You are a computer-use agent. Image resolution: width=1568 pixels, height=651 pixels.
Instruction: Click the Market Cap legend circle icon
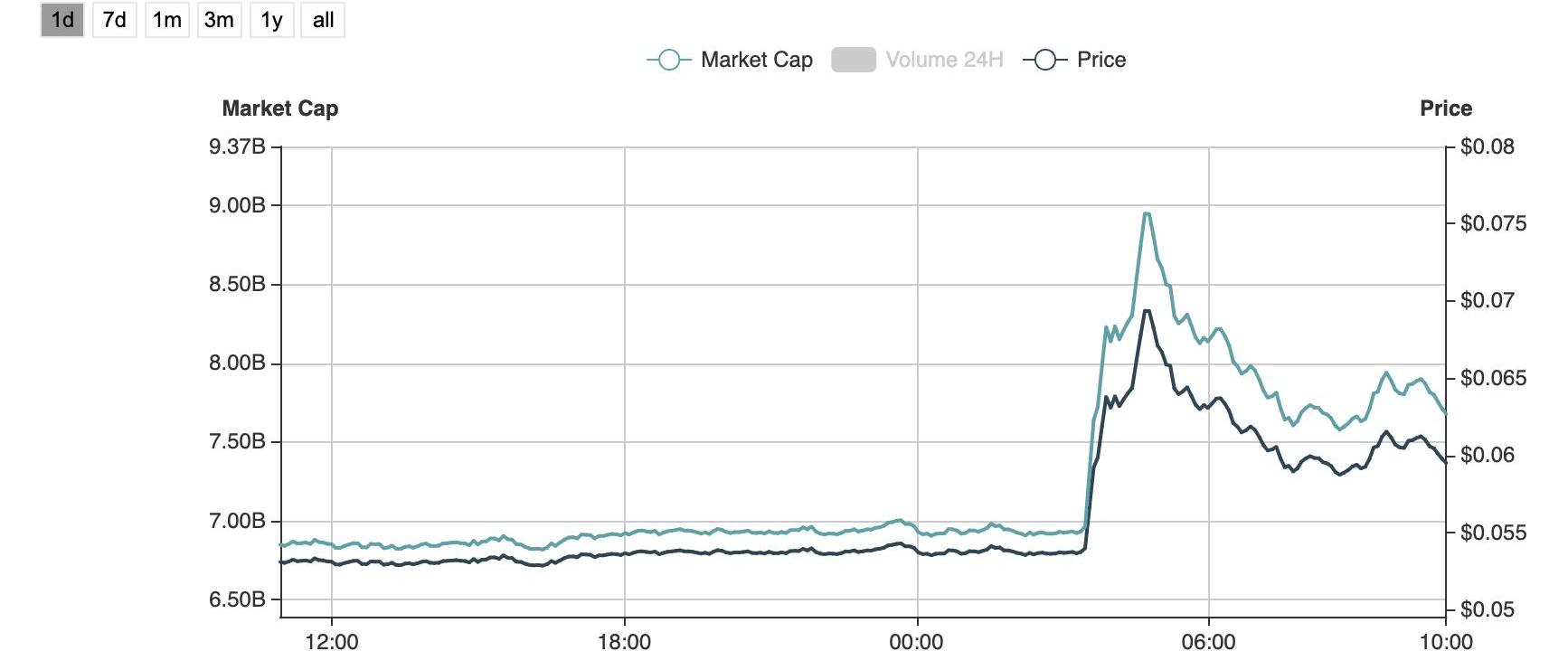click(x=669, y=60)
